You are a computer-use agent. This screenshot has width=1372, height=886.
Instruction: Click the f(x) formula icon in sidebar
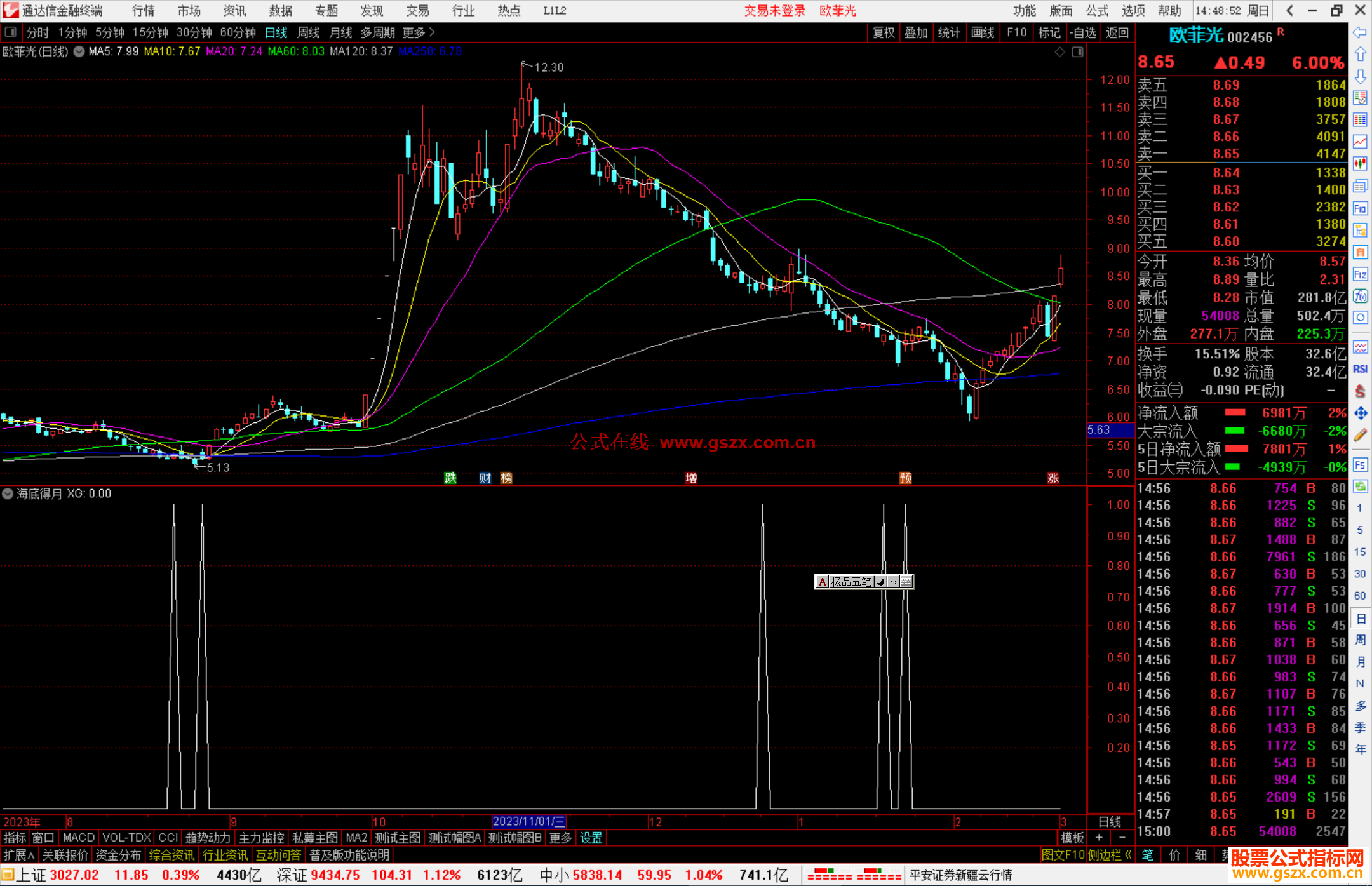point(1360,296)
